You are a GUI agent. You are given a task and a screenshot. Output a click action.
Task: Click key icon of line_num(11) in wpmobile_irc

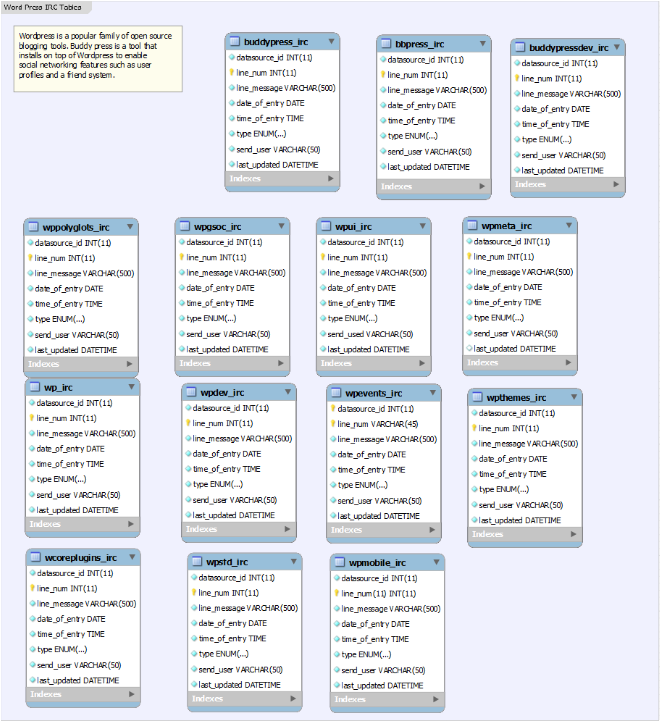pyautogui.click(x=337, y=593)
